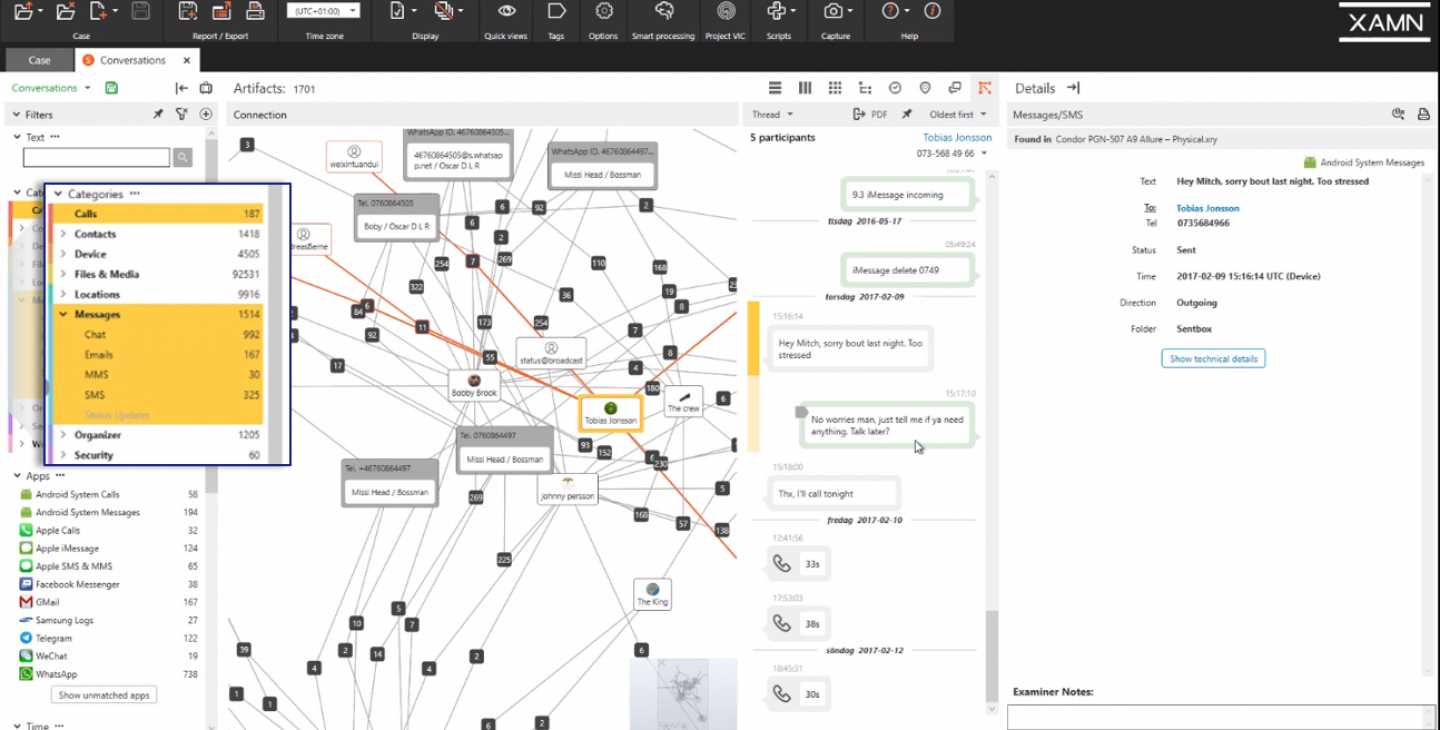This screenshot has height=730, width=1440.
Task: Click Show unmatched apps button
Action: click(104, 695)
